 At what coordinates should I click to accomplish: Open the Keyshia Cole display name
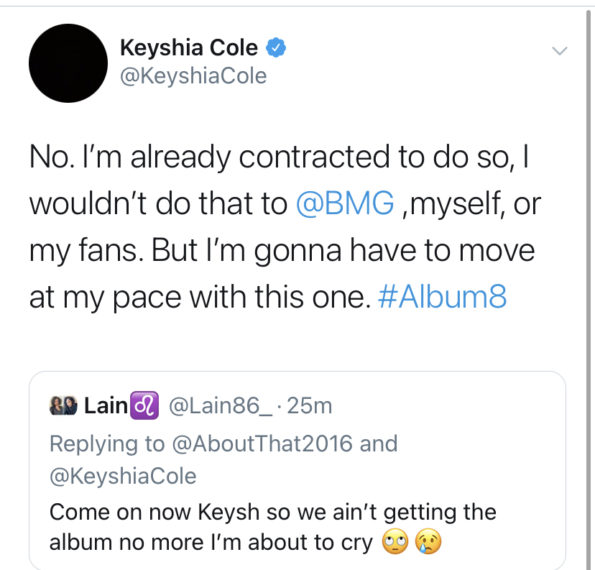coord(189,48)
